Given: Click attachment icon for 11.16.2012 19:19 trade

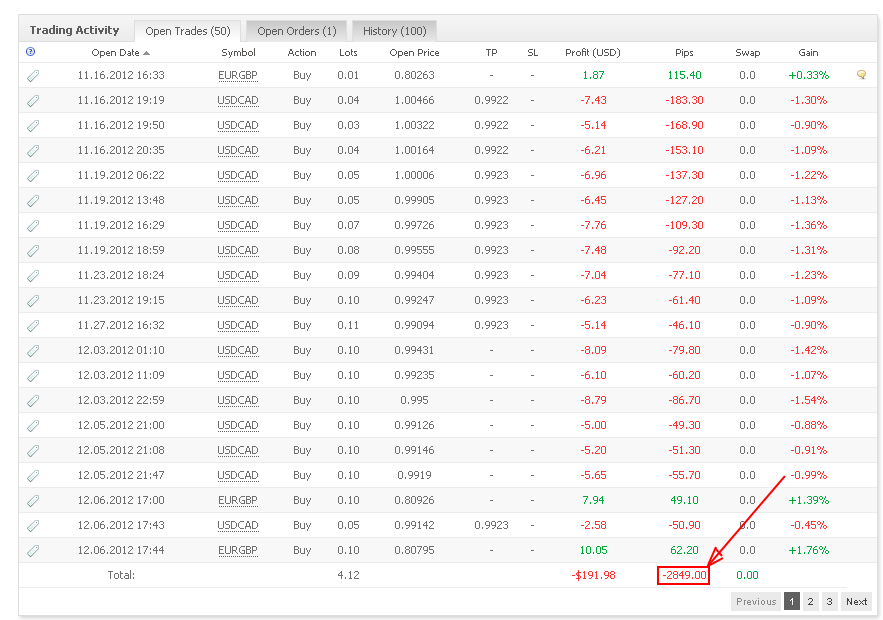Looking at the screenshot, I should pos(33,101).
